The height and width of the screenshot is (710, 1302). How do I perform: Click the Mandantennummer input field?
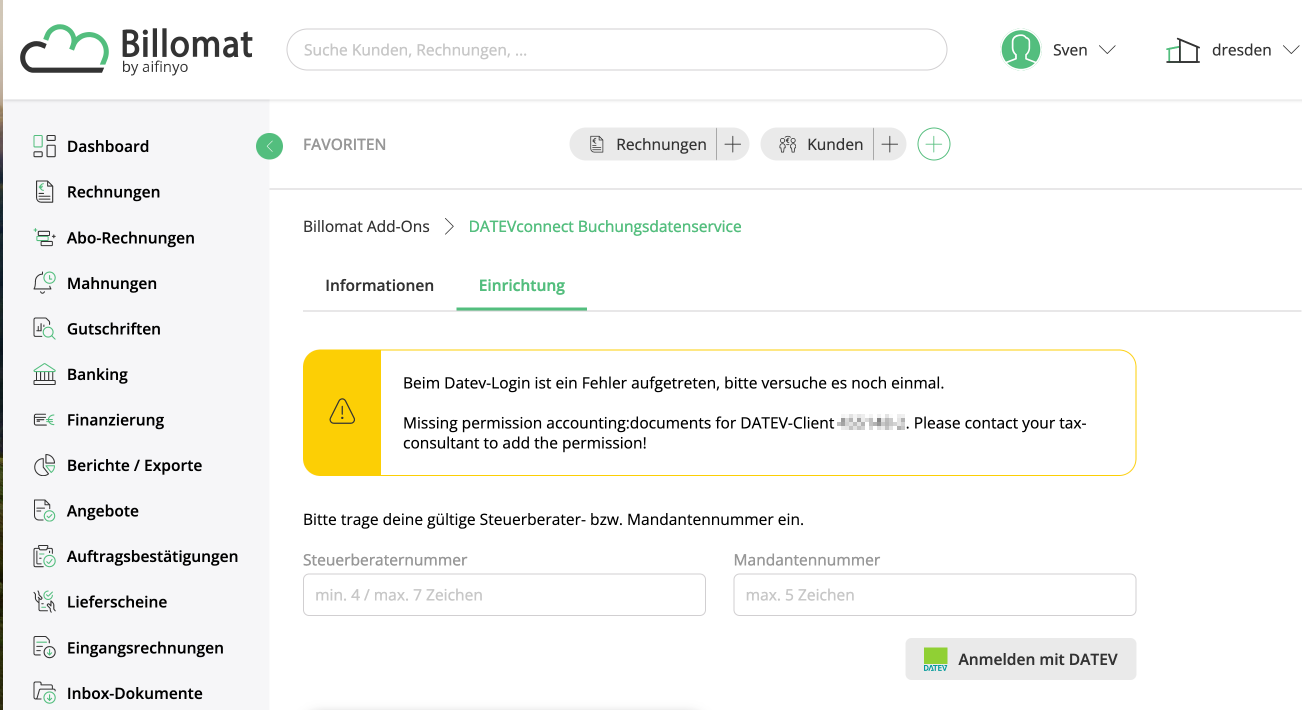click(x=934, y=595)
